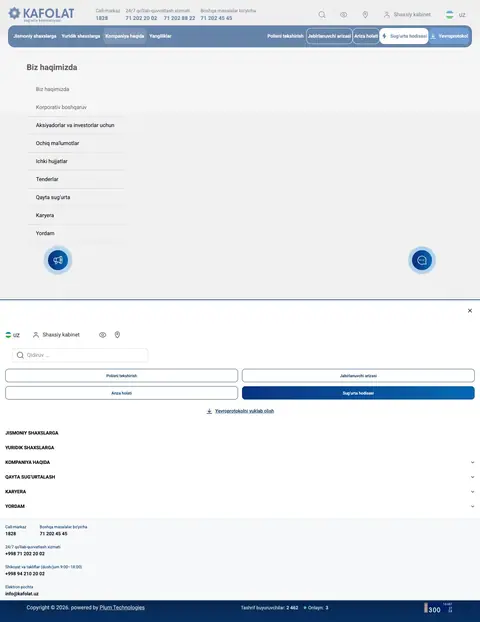
Task: Click white Sug'urta hodisasi nav button
Action: [404, 36]
